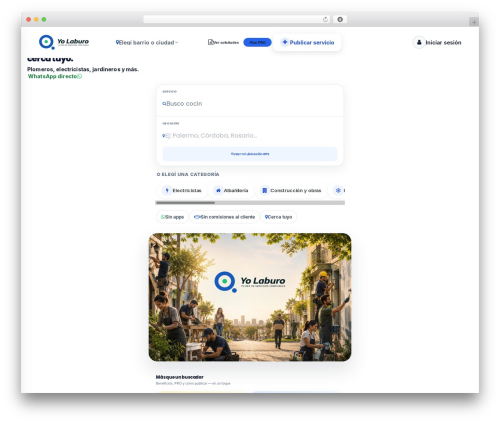Click the user avatar icon beside 'Iniciar sesión'
Screen dimensions: 500x423
(x=419, y=42)
